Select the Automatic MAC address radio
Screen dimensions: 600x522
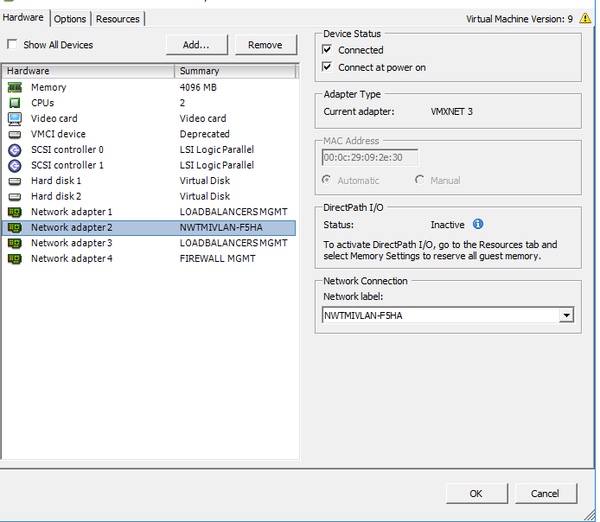326,179
